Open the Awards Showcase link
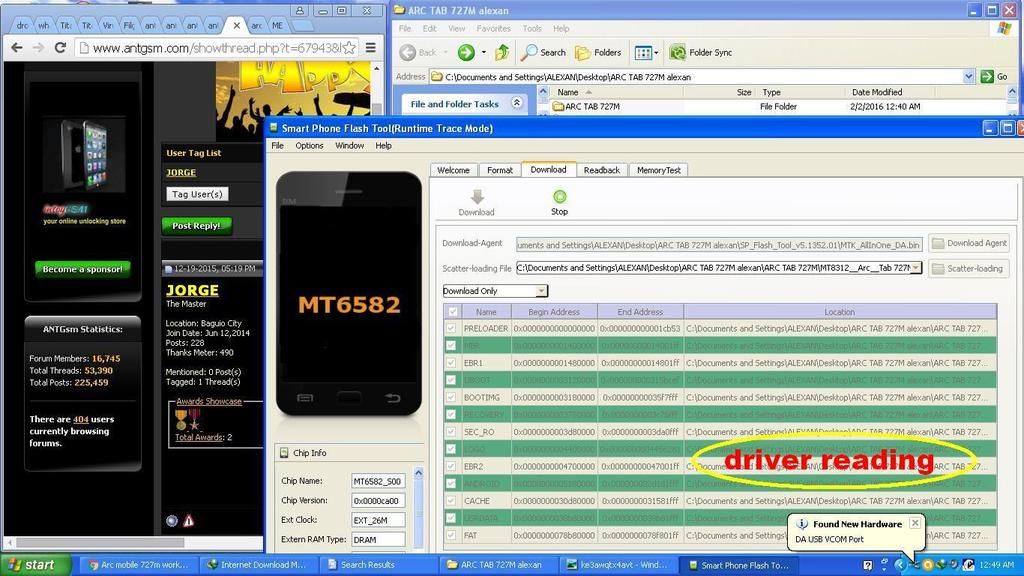This screenshot has height=576, width=1024. tap(209, 401)
